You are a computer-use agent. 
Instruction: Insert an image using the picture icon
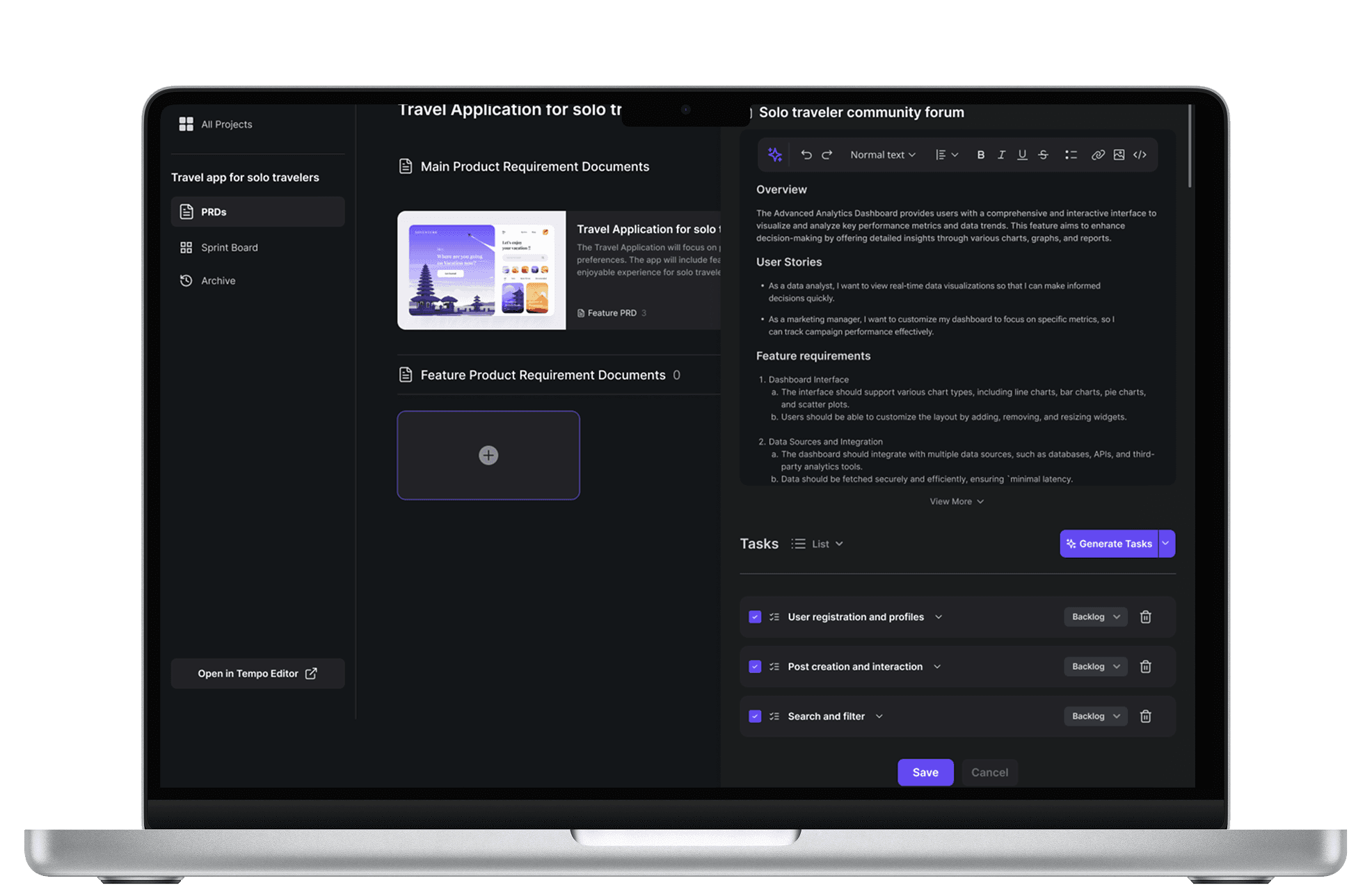[1119, 154]
